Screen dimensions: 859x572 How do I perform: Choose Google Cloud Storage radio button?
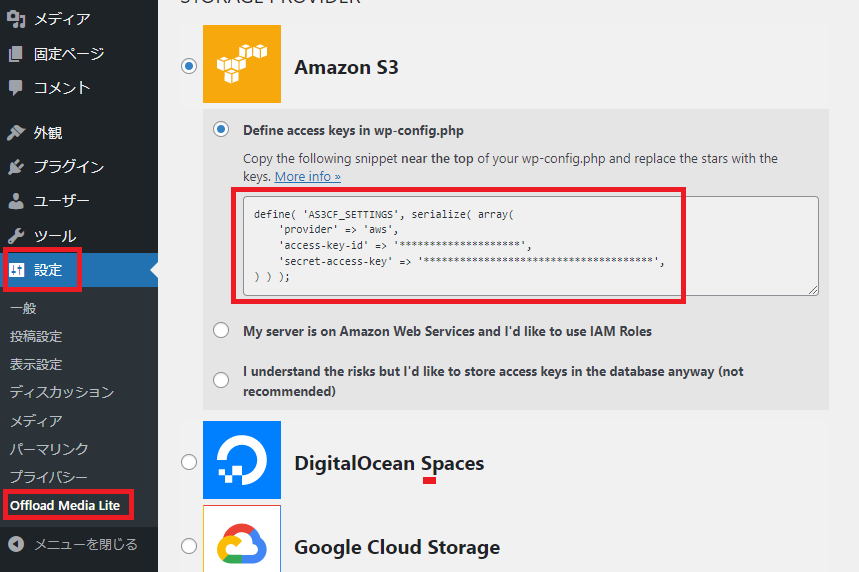pos(189,546)
